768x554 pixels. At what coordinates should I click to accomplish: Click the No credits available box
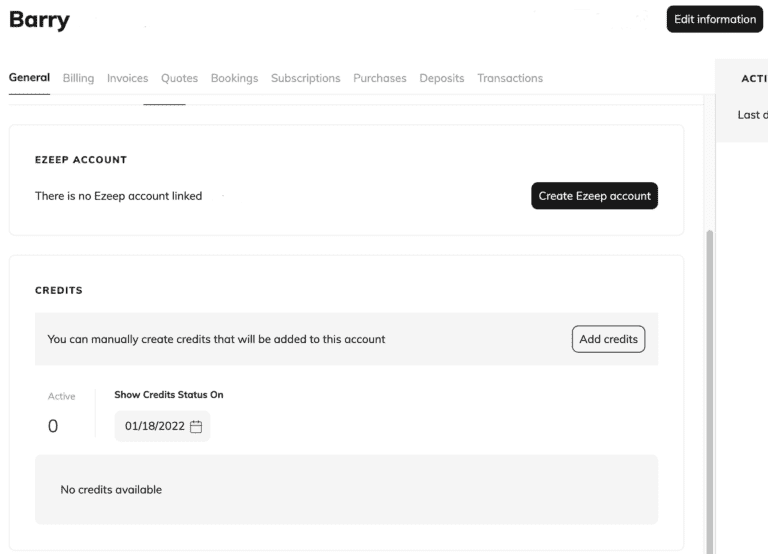point(346,490)
